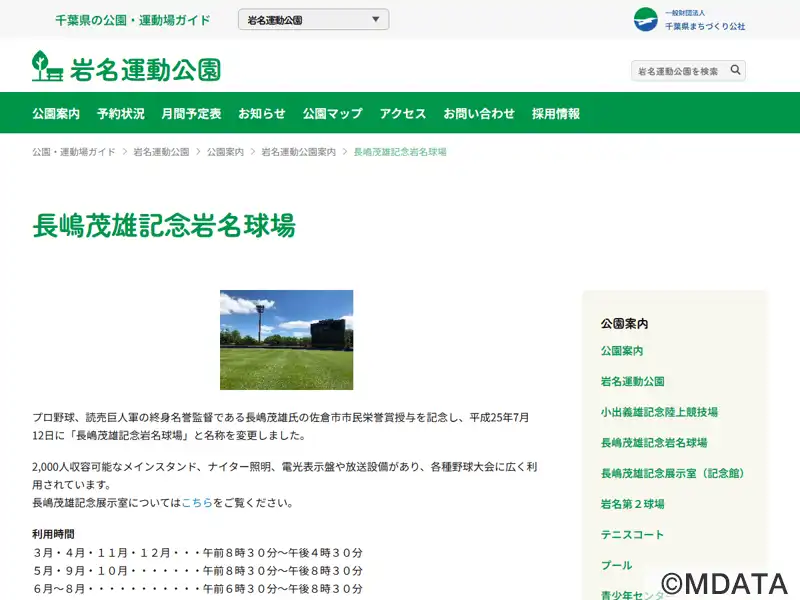Open the 岩名運動公園 park selector dropdown
This screenshot has width=800, height=600.
(314, 20)
